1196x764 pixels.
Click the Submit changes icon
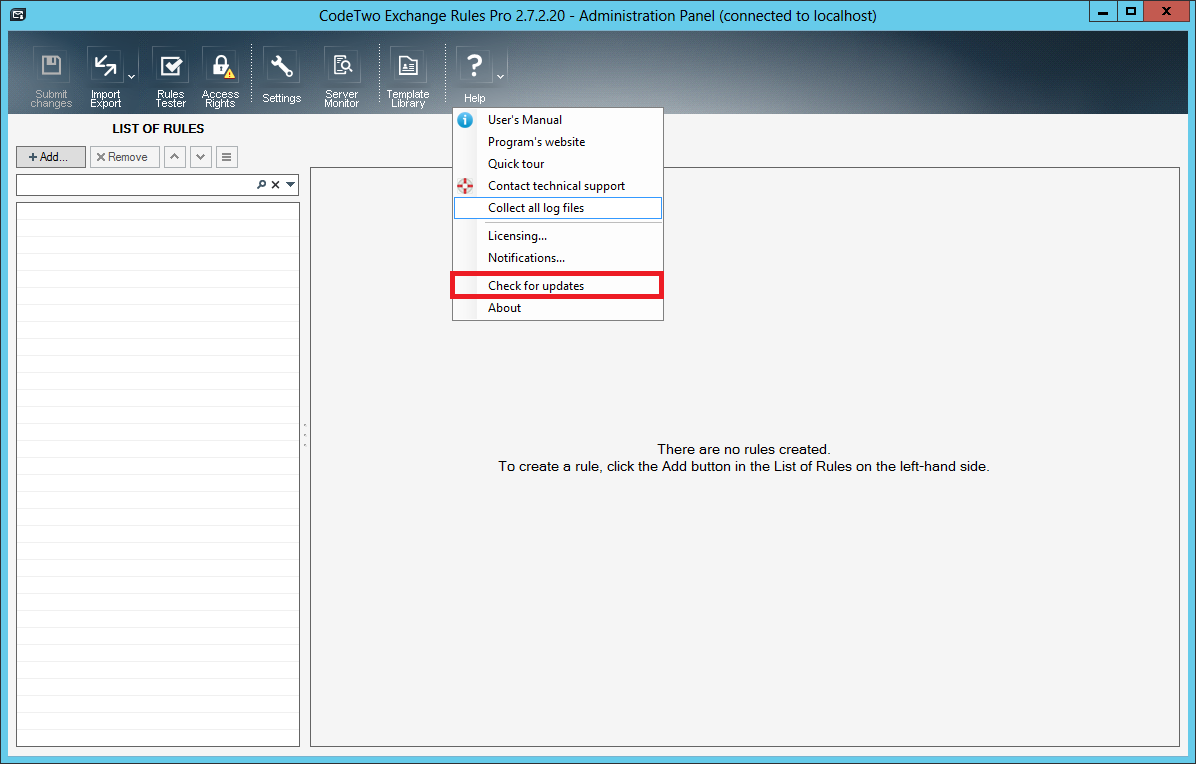tap(50, 66)
